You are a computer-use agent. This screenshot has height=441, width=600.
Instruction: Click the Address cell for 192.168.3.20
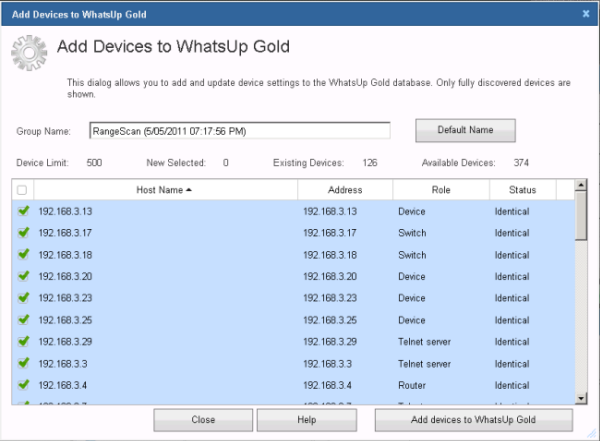330,276
